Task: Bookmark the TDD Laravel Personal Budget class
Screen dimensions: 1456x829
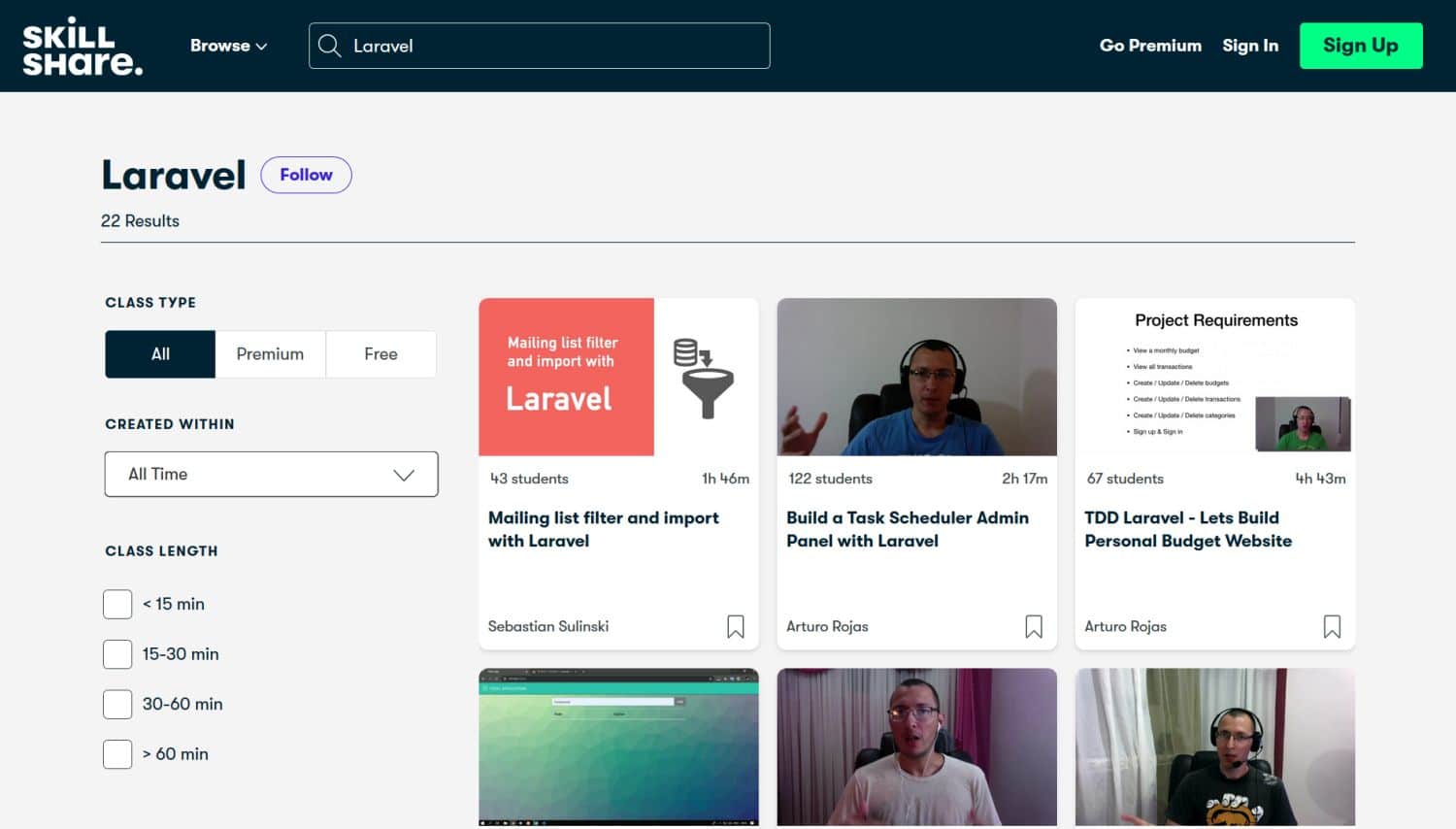Action: pyautogui.click(x=1332, y=627)
